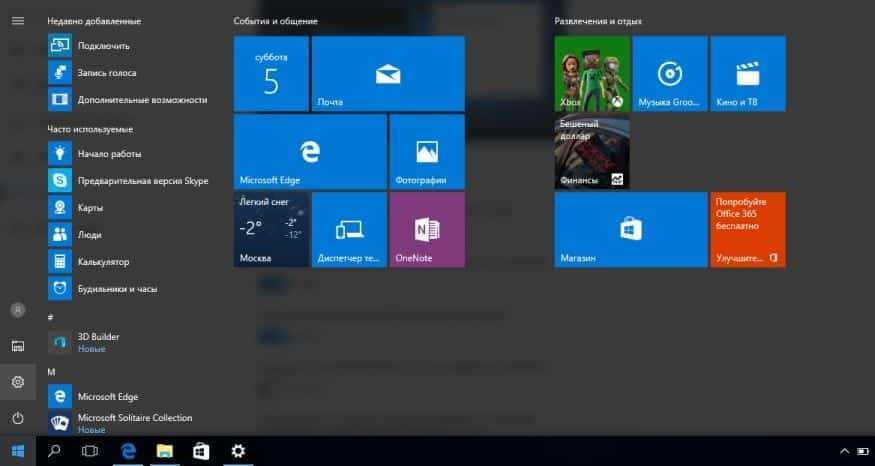Open Дополнительные возможности icon
Screen dimensions: 875x466
point(60,99)
